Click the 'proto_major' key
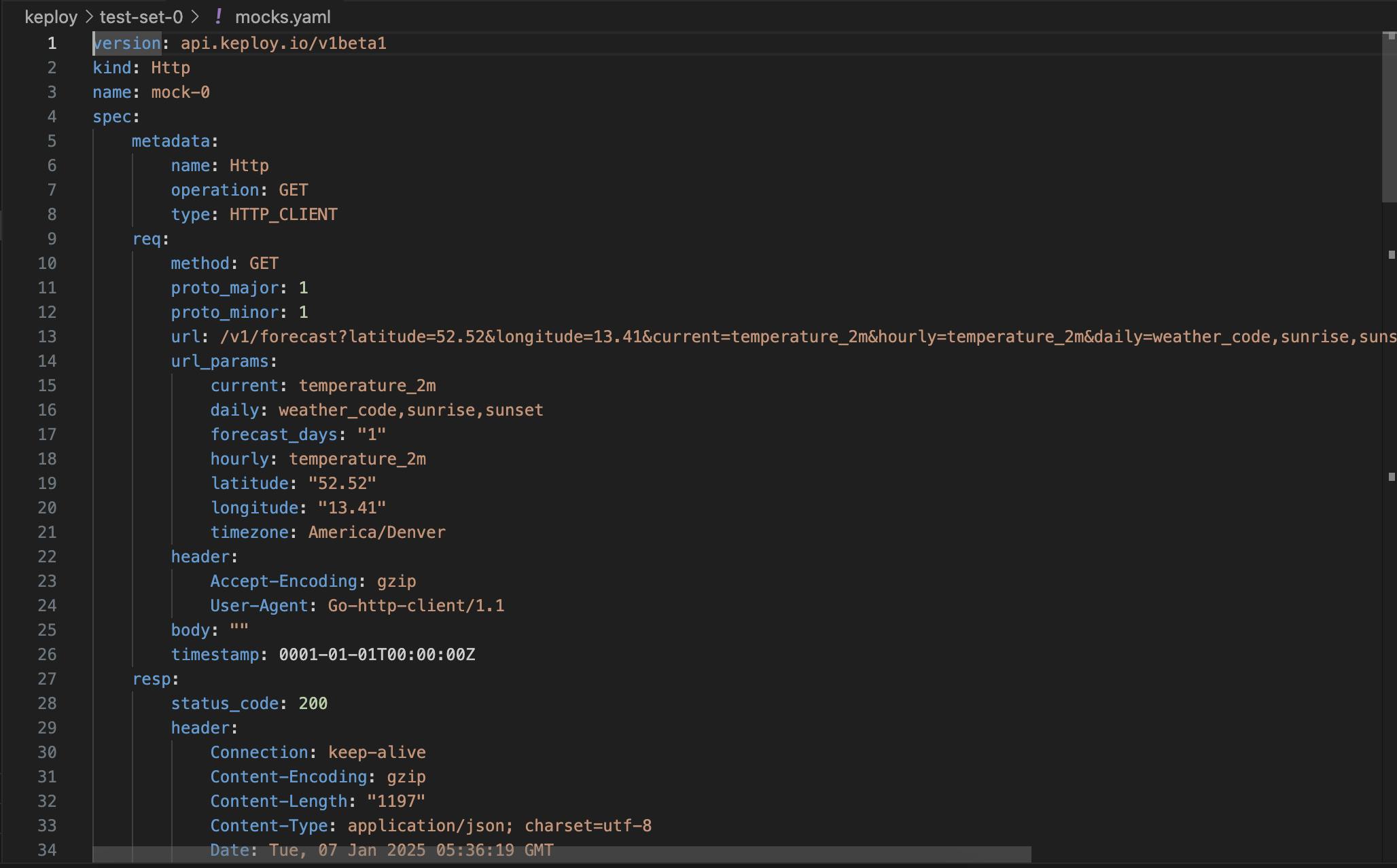1397x868 pixels. coord(225,288)
